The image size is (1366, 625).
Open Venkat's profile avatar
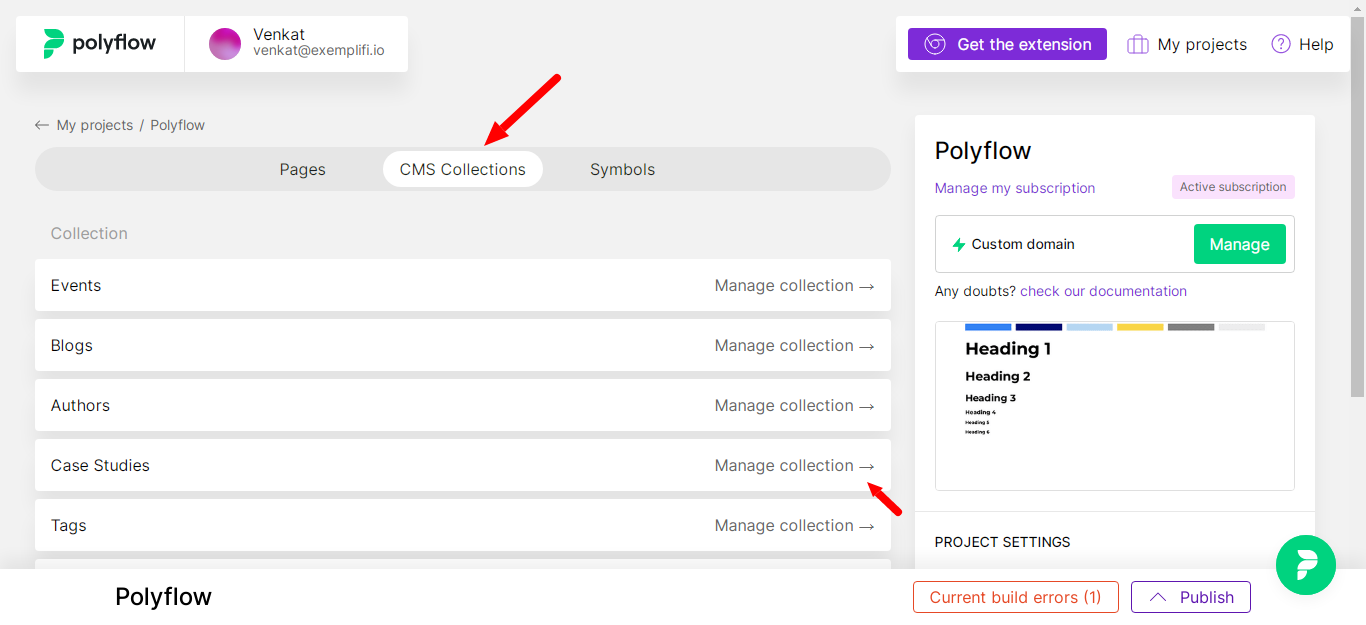coord(225,44)
